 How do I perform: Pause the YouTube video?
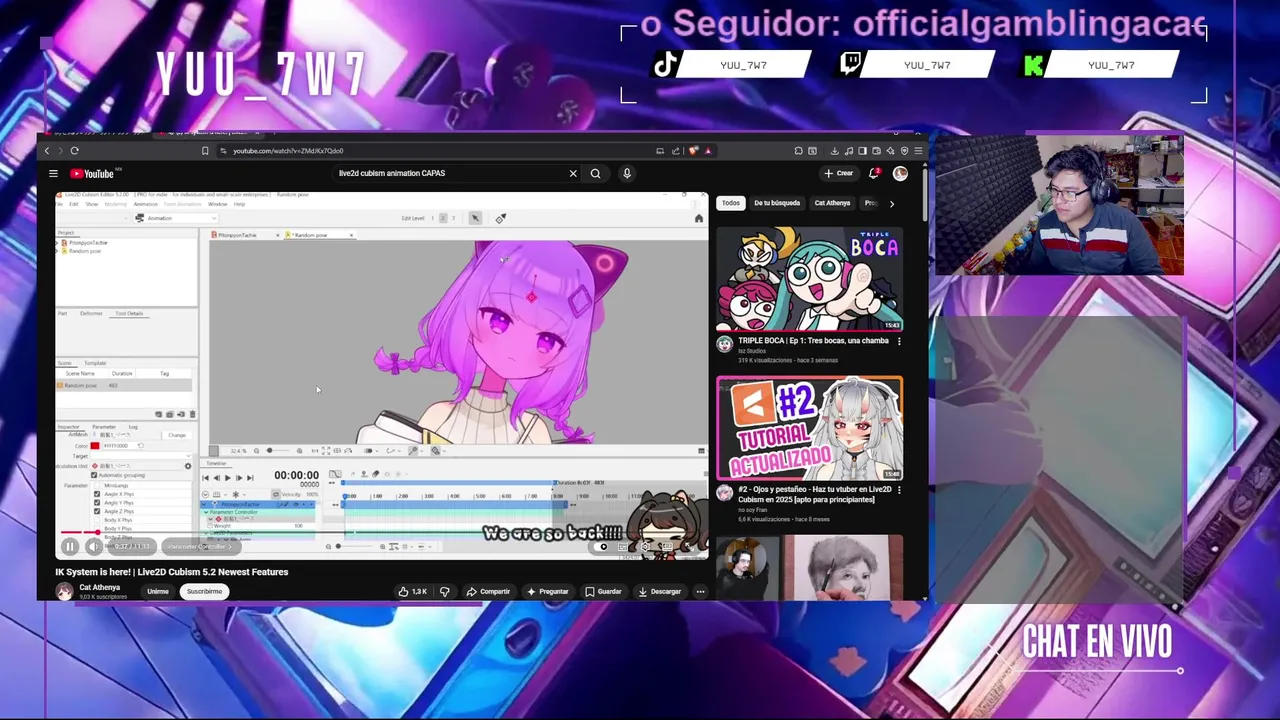tap(70, 546)
